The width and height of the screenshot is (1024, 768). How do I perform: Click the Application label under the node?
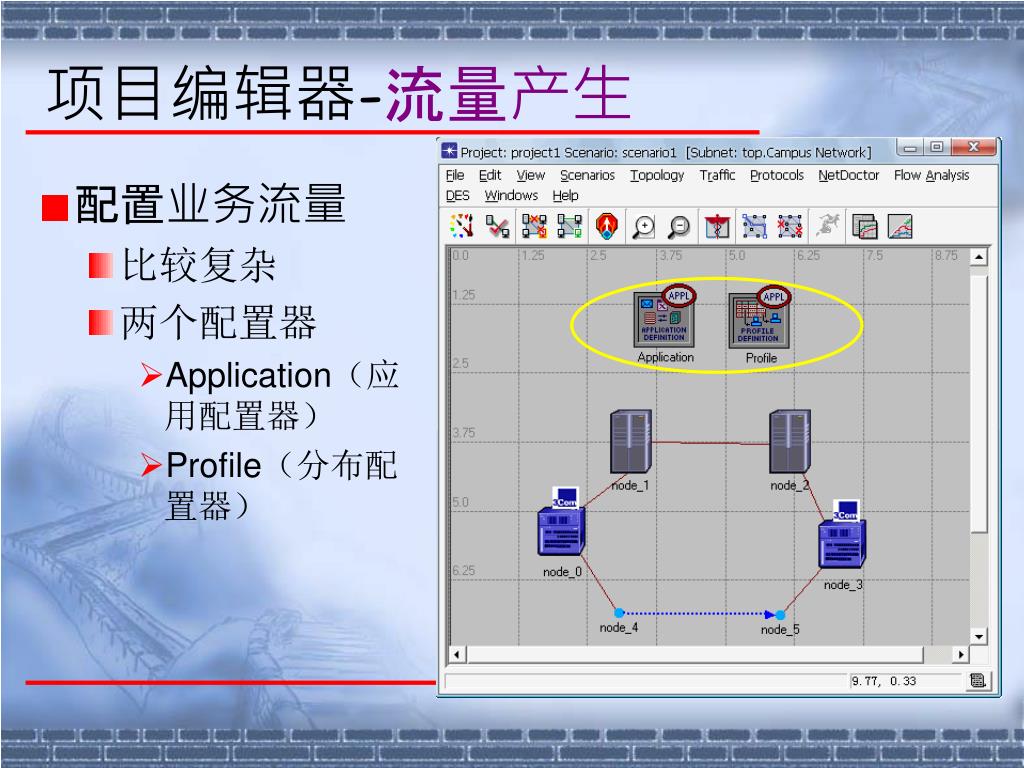[665, 357]
